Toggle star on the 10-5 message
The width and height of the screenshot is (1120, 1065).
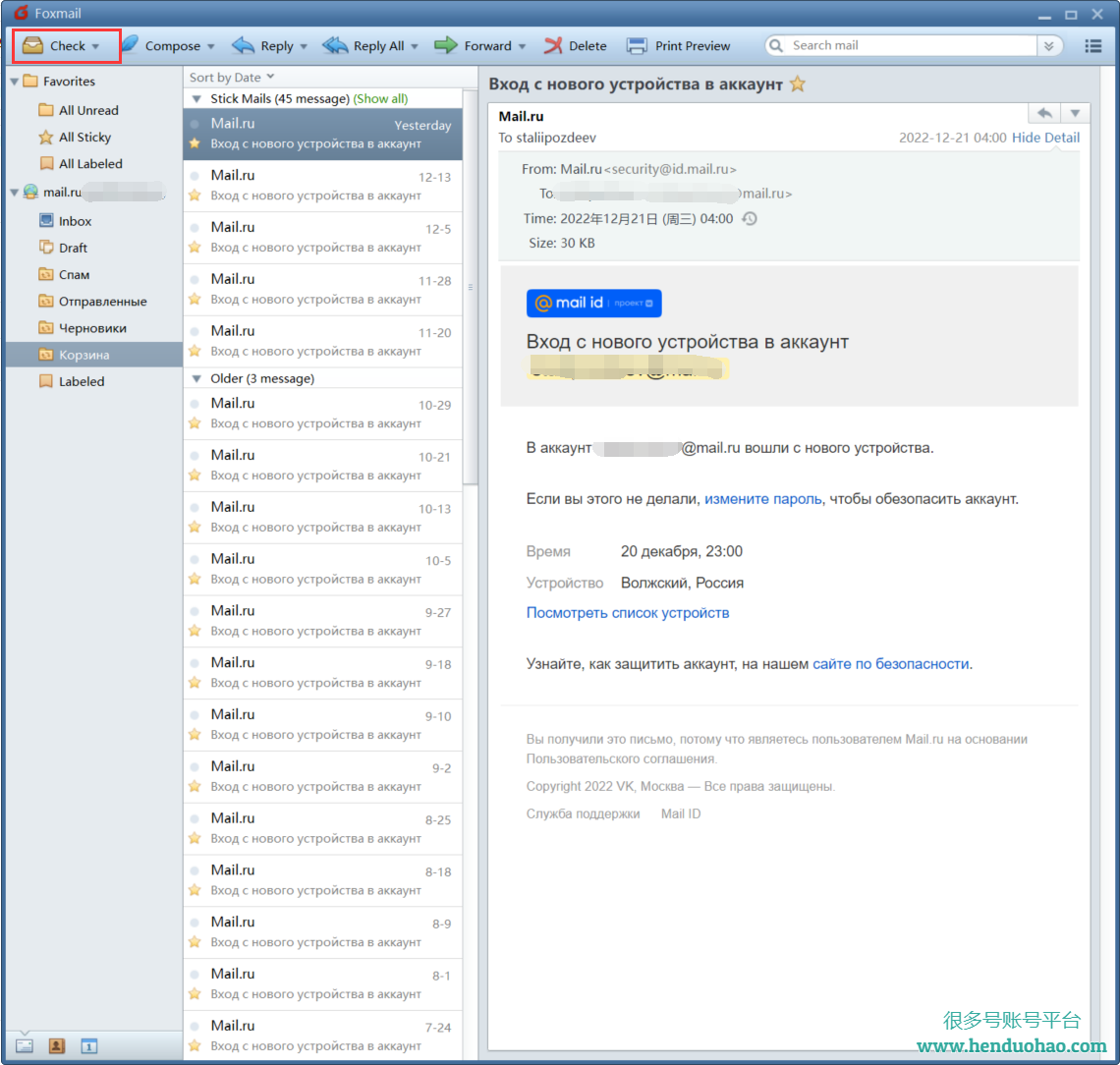[195, 579]
